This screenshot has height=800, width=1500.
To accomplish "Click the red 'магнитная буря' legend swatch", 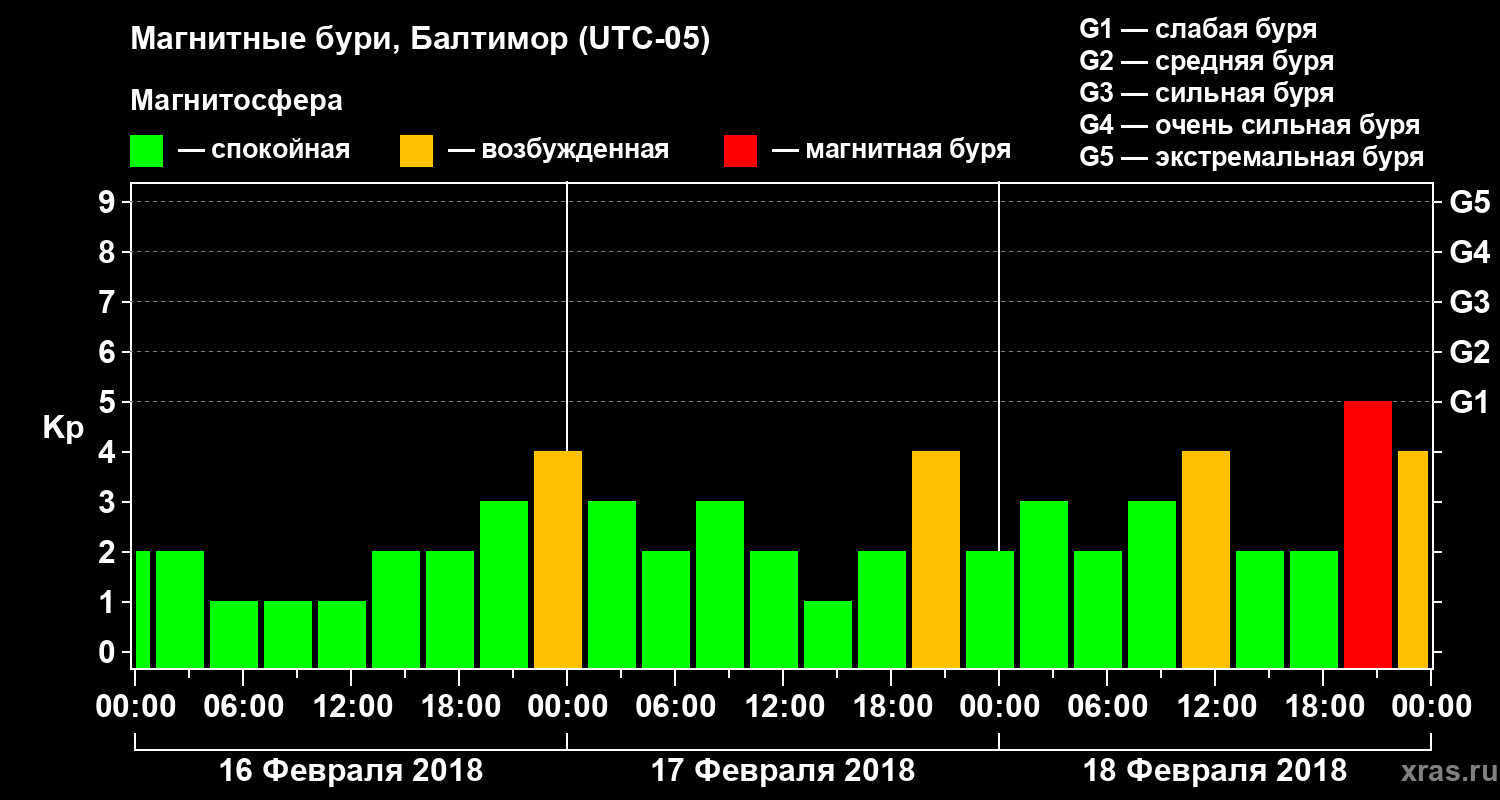I will 740,151.
